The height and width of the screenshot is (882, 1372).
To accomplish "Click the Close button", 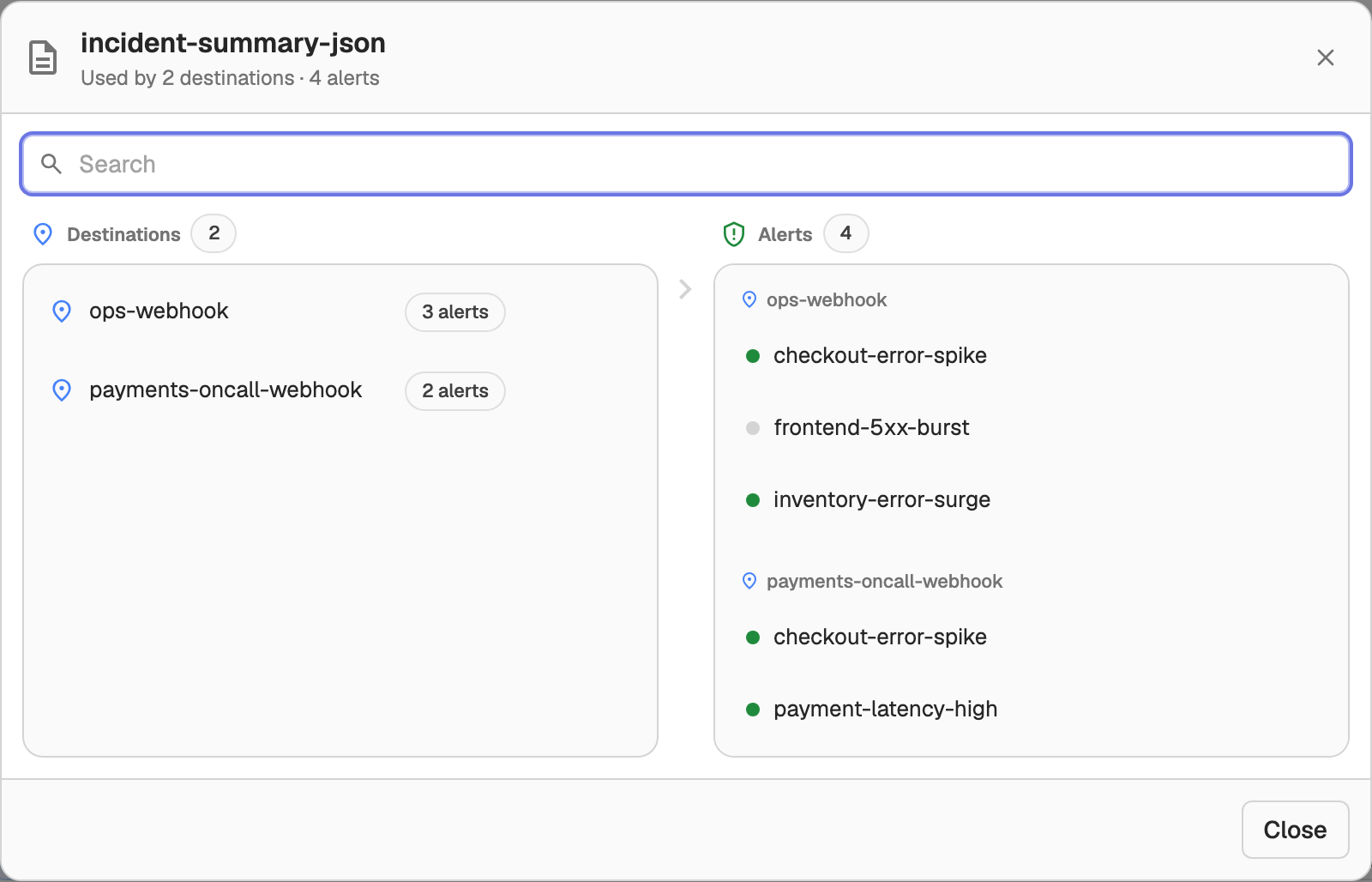I will 1295,830.
